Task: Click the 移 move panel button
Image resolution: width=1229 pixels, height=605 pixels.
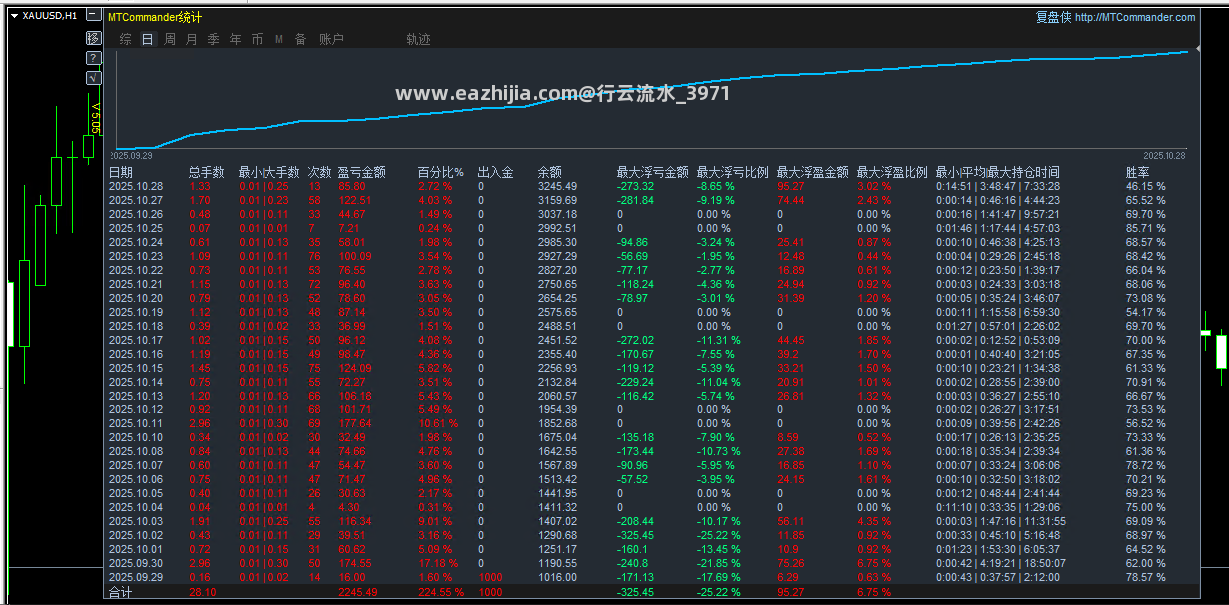Action: click(93, 38)
